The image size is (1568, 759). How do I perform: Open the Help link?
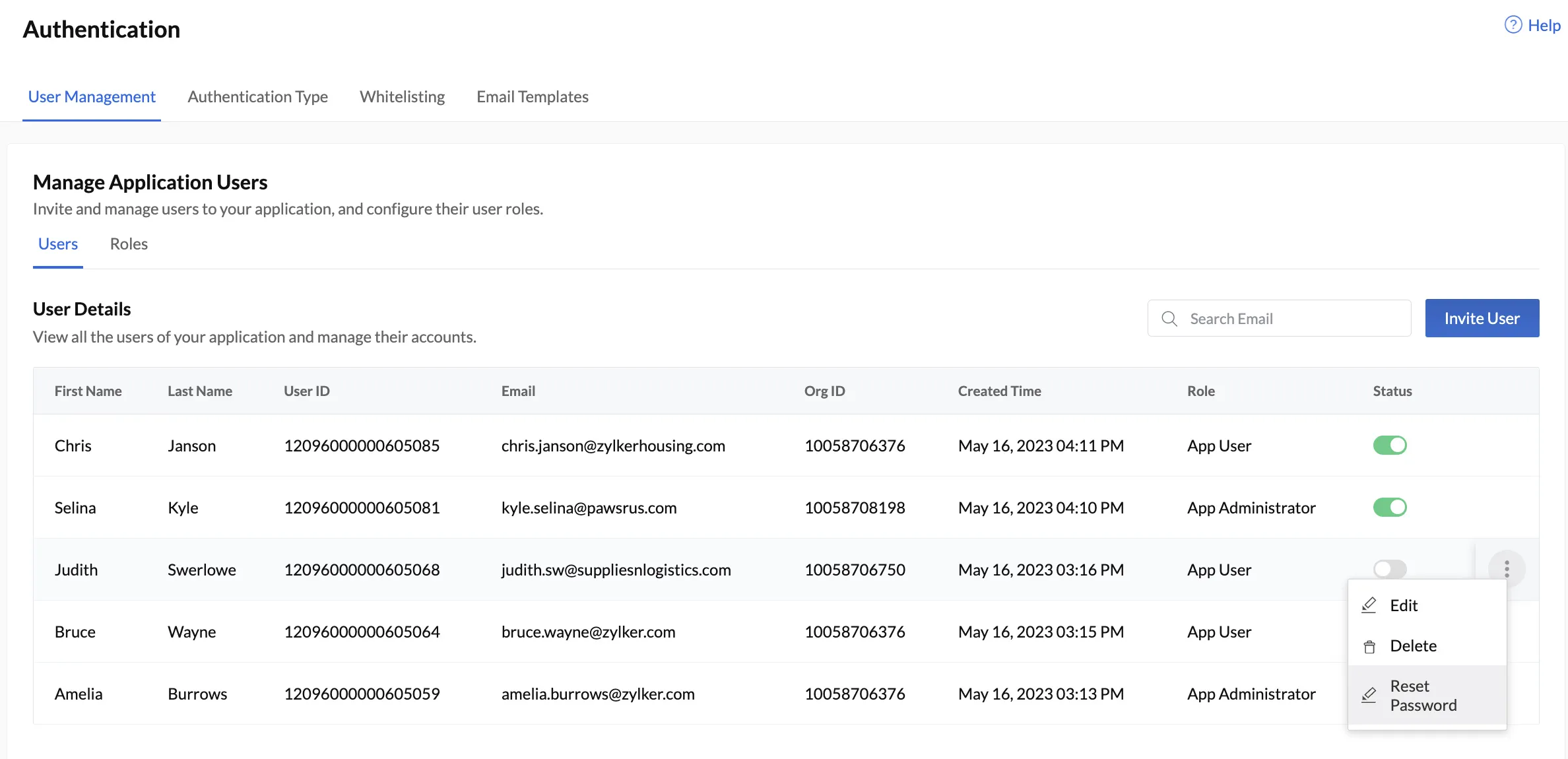click(1544, 25)
